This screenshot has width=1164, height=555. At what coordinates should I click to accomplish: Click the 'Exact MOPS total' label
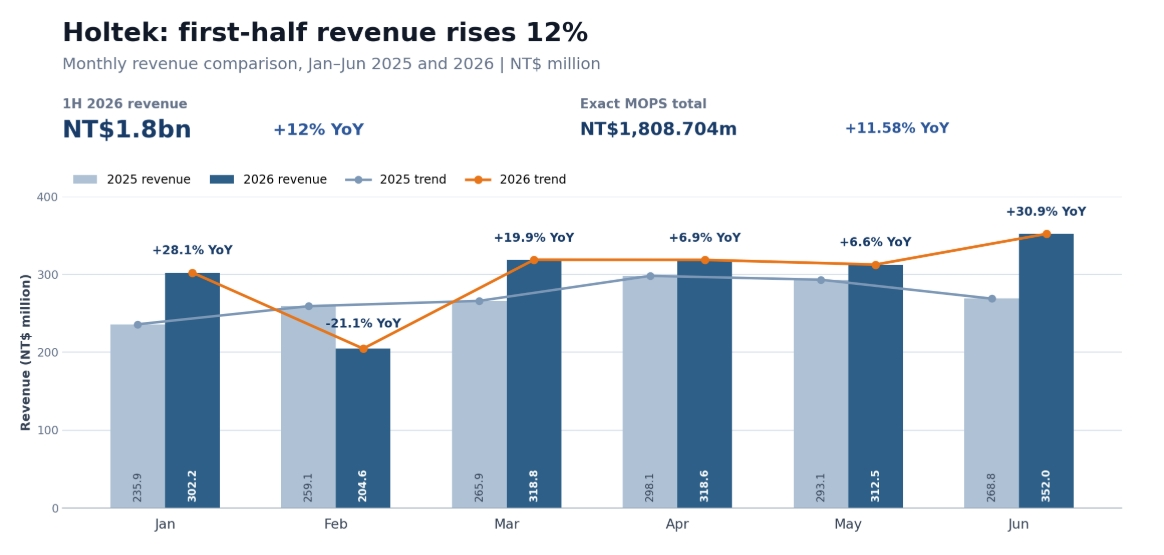point(643,104)
